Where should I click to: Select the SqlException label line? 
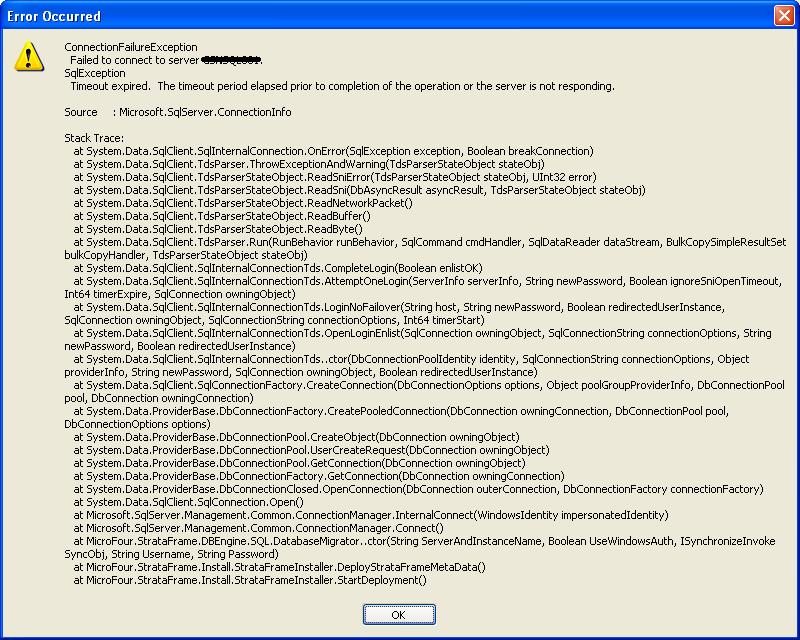coord(95,73)
